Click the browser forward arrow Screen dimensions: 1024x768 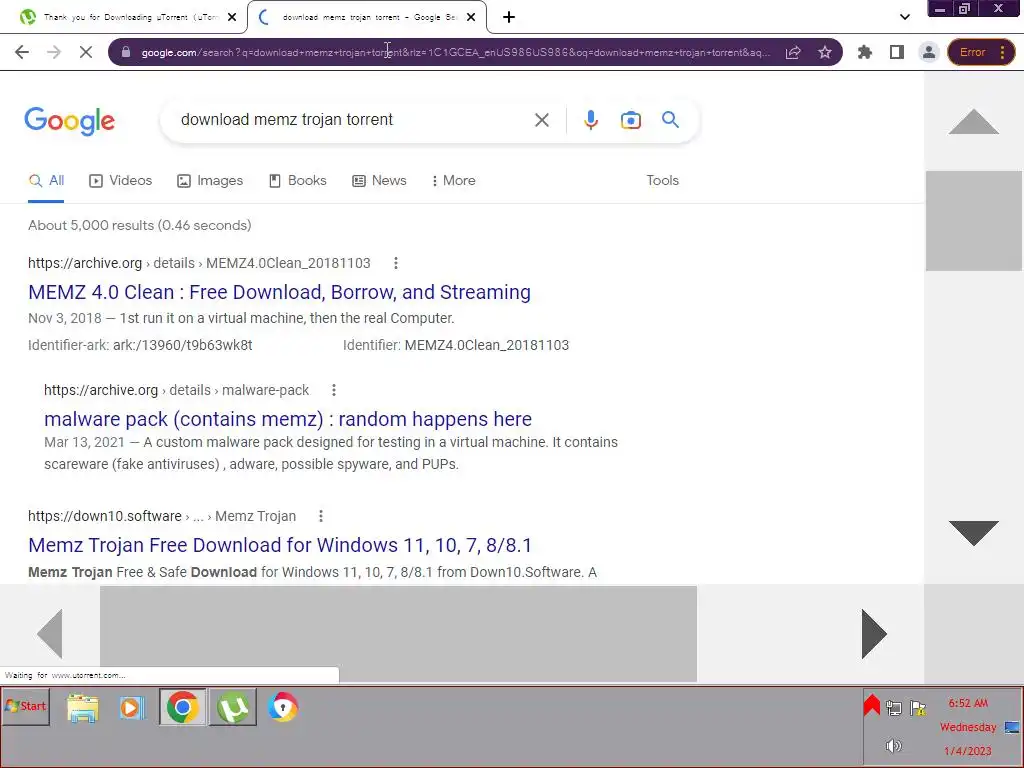click(x=54, y=52)
